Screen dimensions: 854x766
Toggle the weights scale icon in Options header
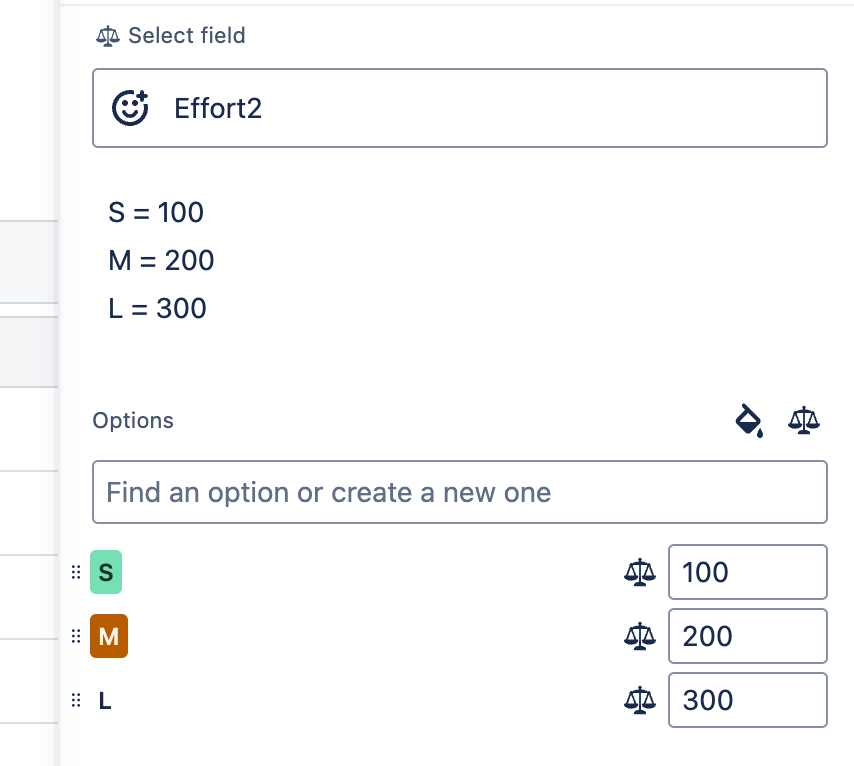click(803, 421)
